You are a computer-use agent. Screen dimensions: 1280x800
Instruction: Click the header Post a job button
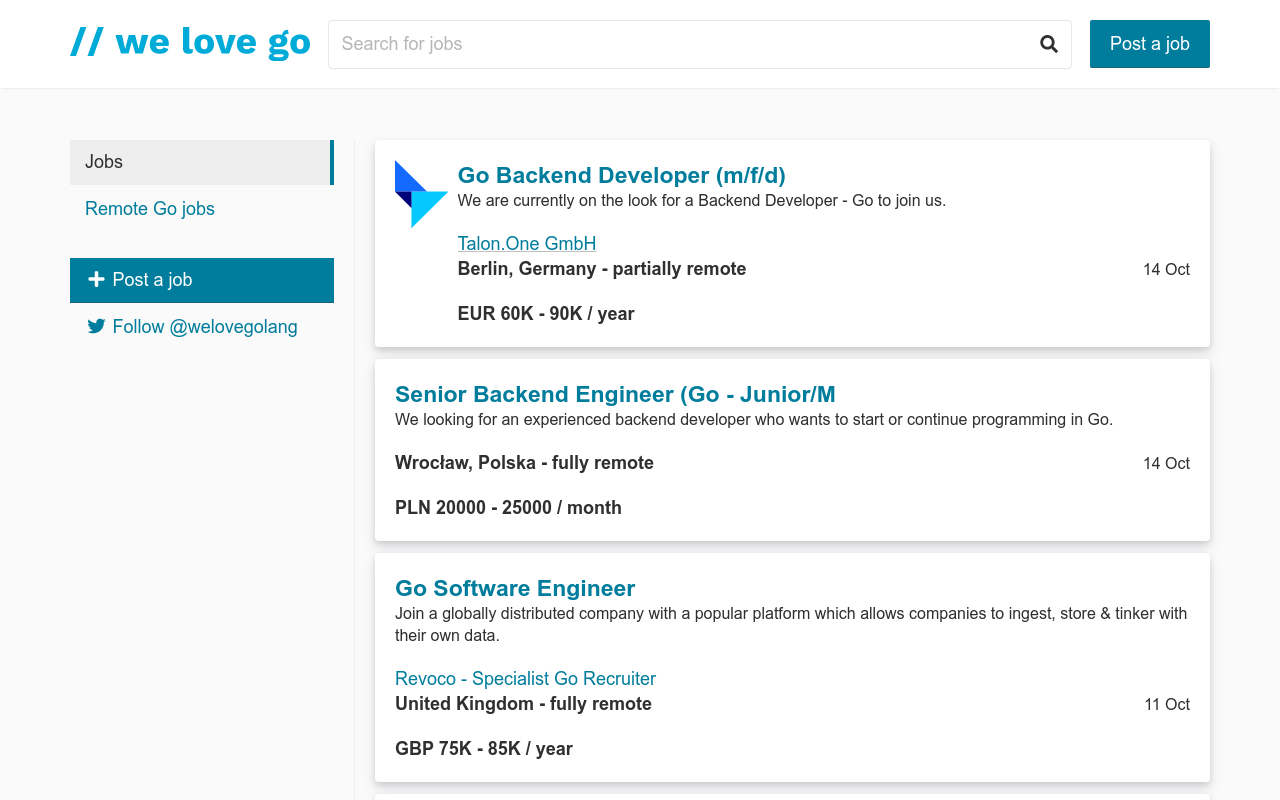1149,44
